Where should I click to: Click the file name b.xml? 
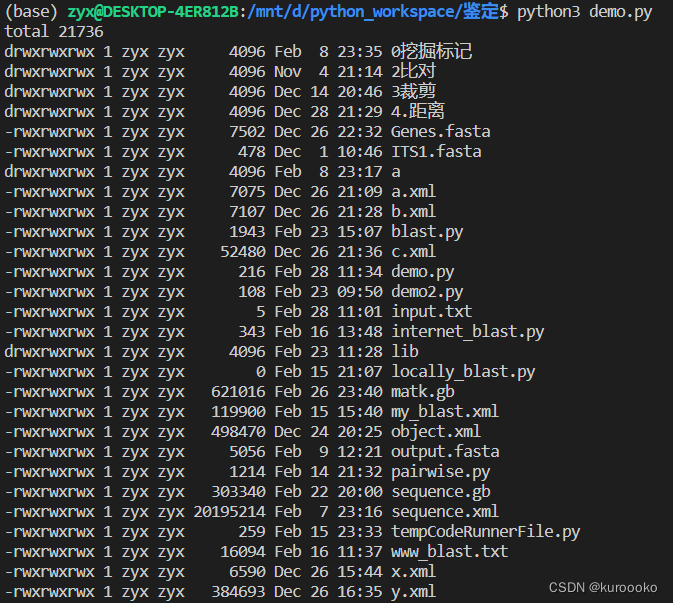pyautogui.click(x=413, y=212)
